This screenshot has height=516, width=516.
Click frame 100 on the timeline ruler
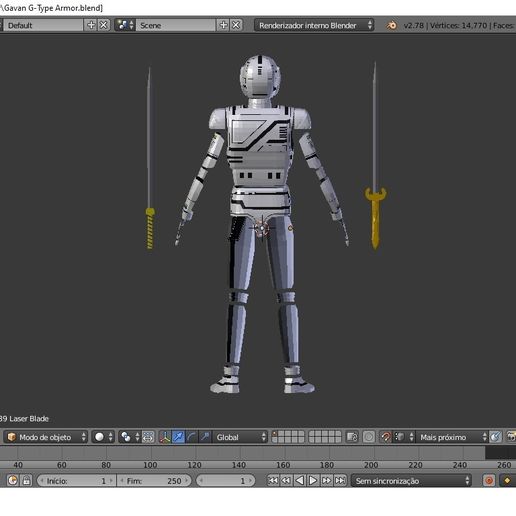[x=150, y=465]
